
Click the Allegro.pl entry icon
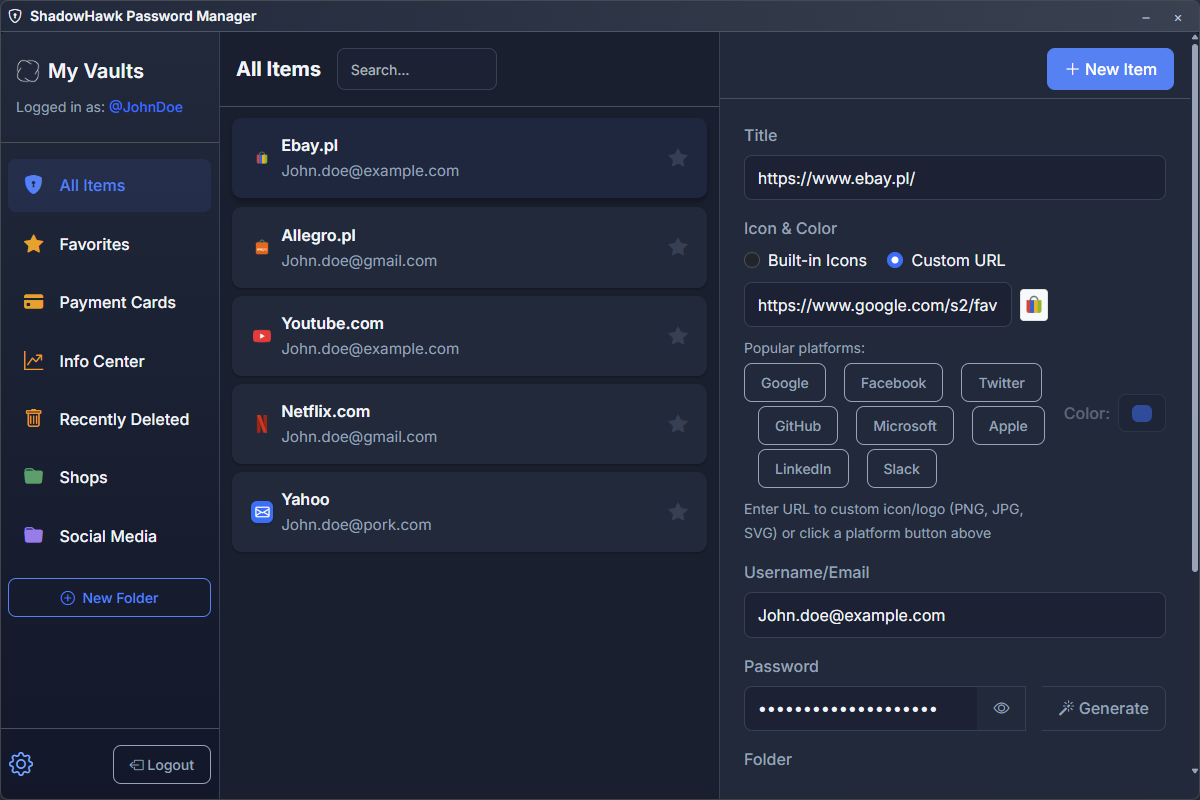tap(262, 247)
